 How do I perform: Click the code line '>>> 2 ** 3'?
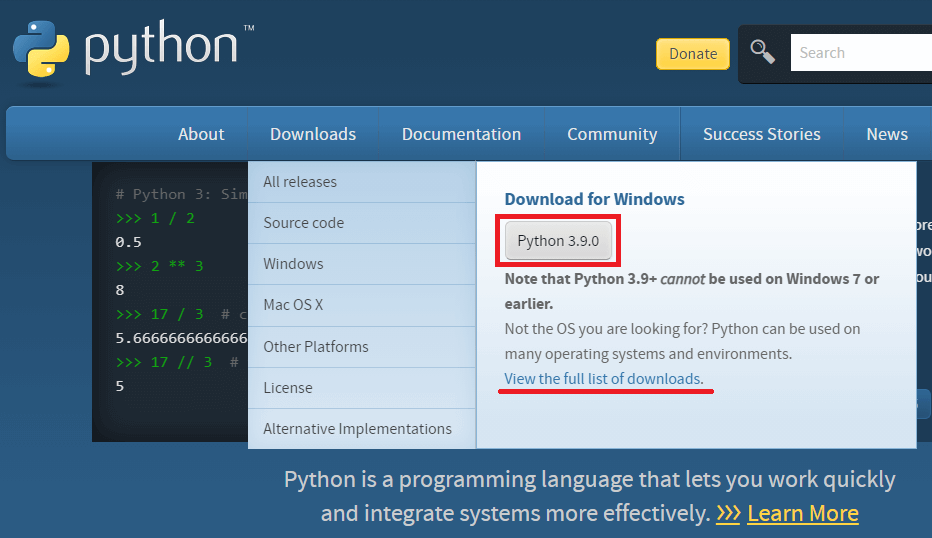(x=159, y=266)
